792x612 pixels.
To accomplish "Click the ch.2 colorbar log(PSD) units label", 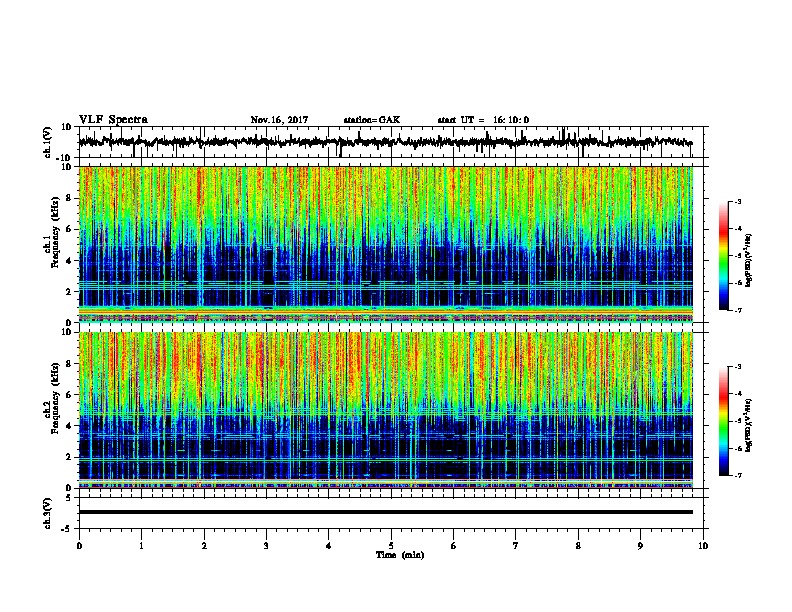I will coord(749,425).
